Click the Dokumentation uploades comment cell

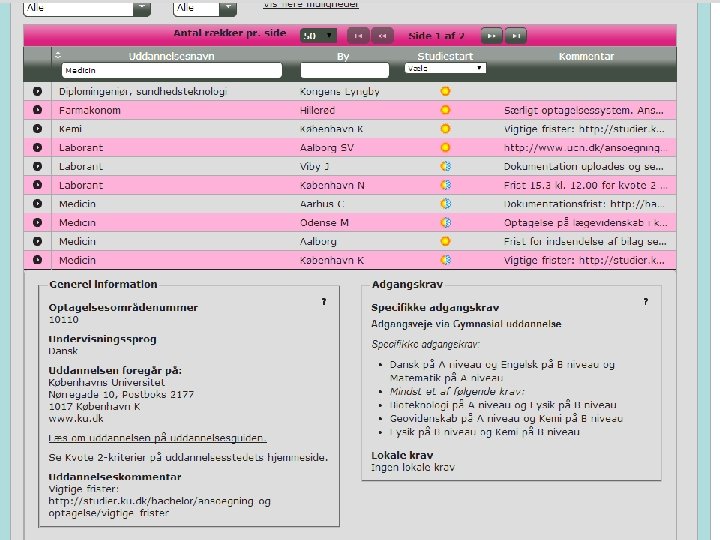click(x=584, y=166)
